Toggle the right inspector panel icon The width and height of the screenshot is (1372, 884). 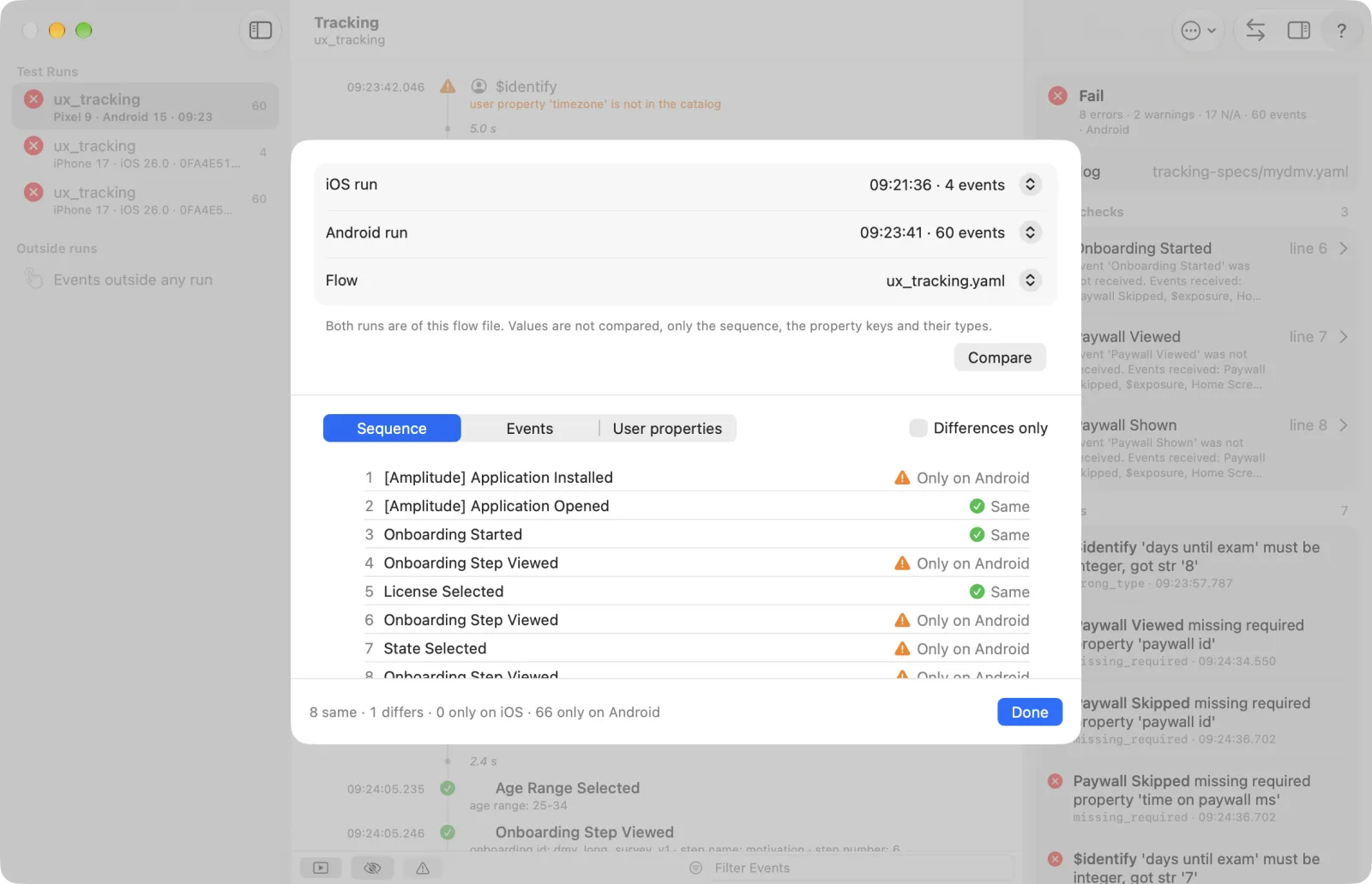[x=1299, y=31]
